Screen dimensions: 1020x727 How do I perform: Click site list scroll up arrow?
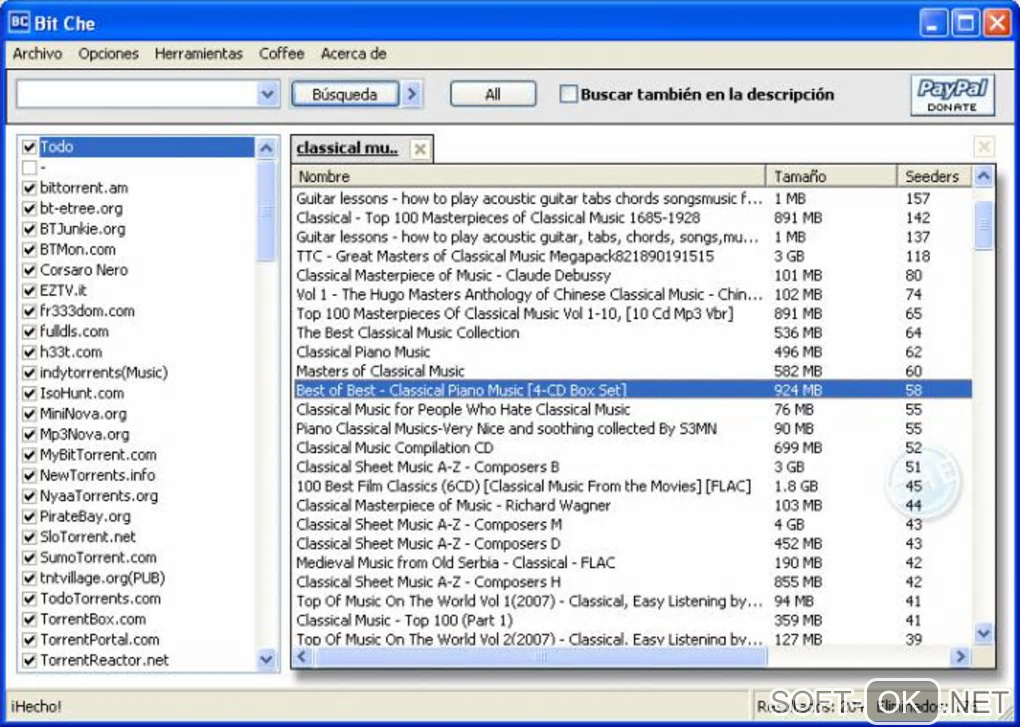(266, 148)
